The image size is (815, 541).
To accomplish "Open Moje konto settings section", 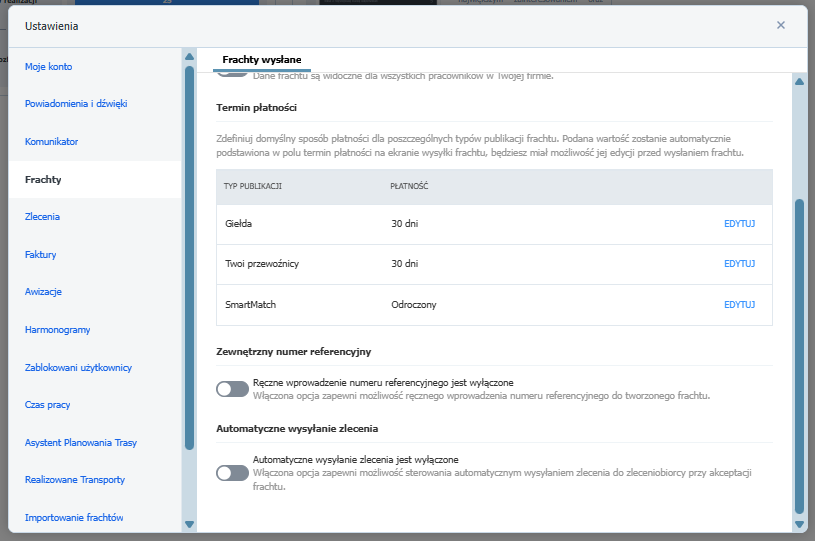I will (x=48, y=67).
